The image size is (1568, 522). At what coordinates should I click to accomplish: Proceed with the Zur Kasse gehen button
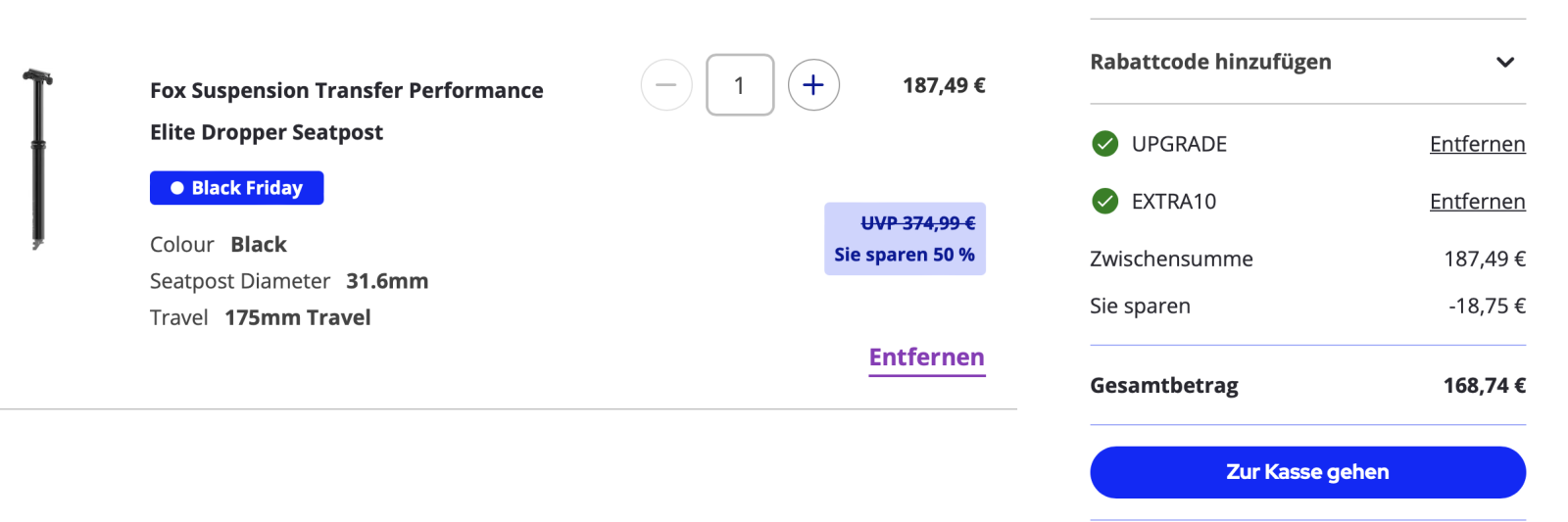pos(1307,472)
